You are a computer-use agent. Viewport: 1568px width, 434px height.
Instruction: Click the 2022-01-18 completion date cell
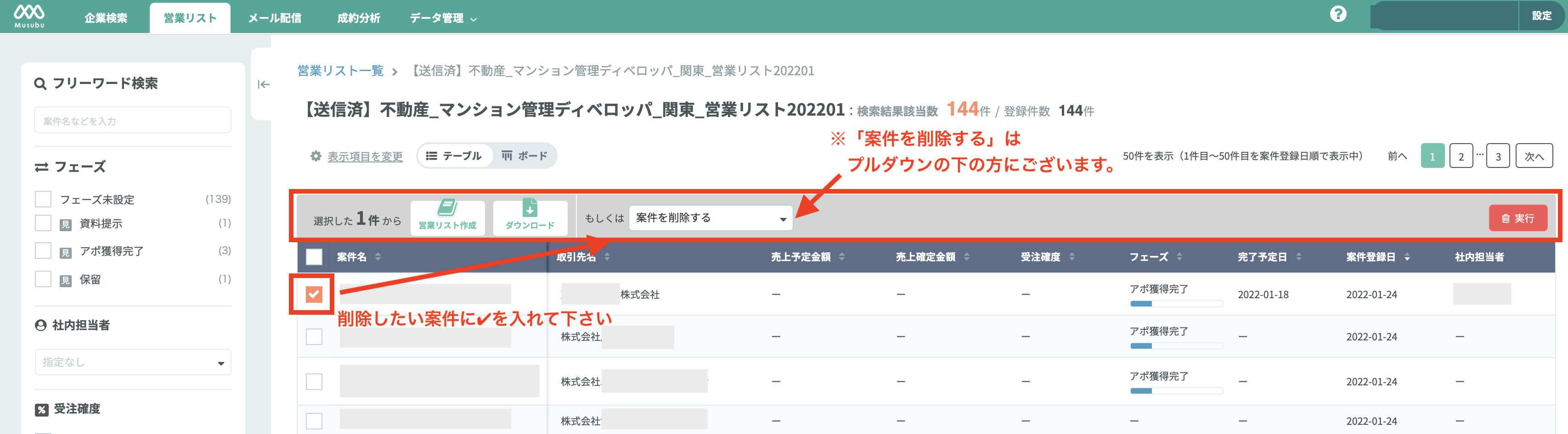tap(1263, 295)
